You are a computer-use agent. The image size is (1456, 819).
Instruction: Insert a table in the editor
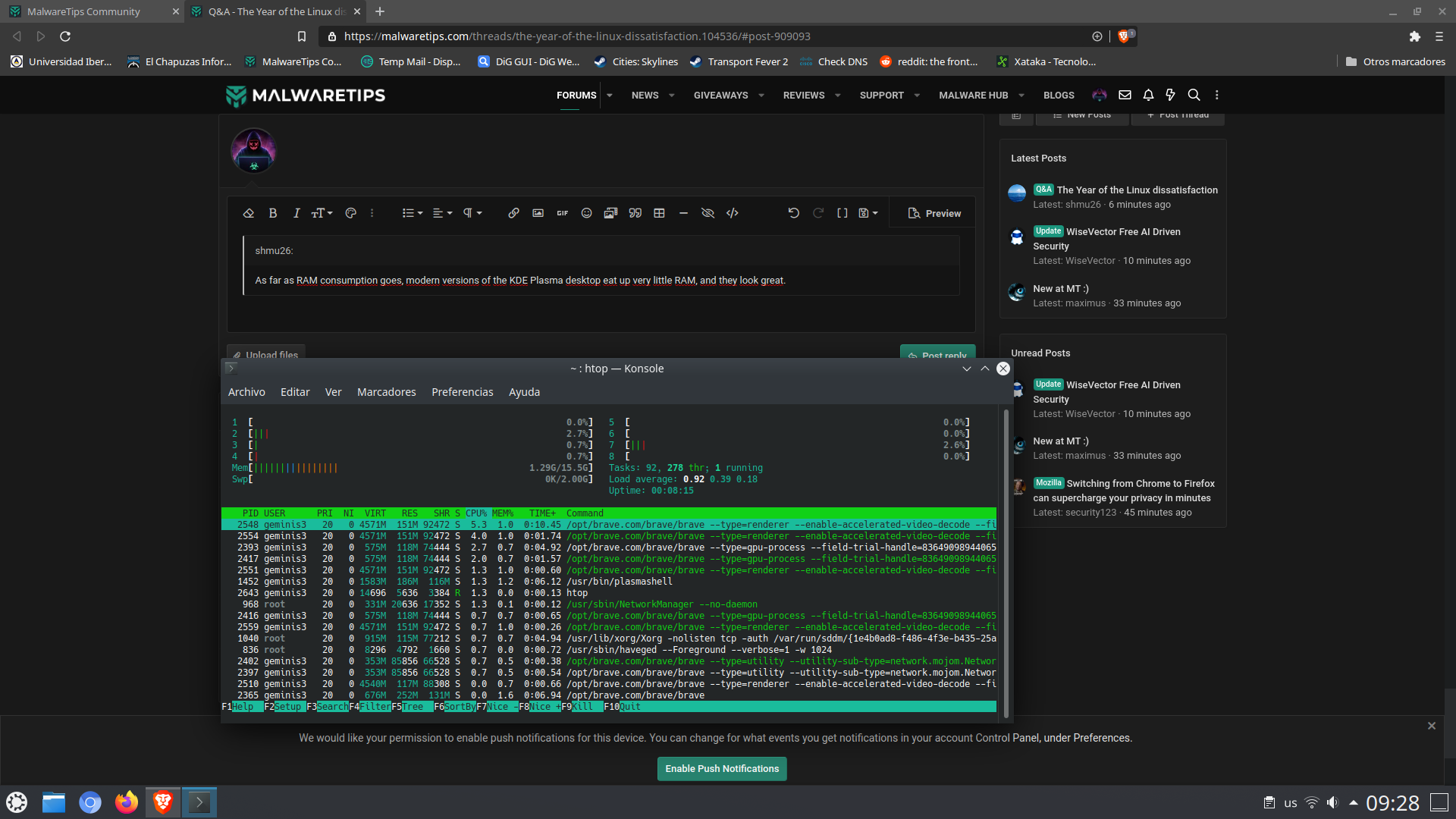pos(659,213)
